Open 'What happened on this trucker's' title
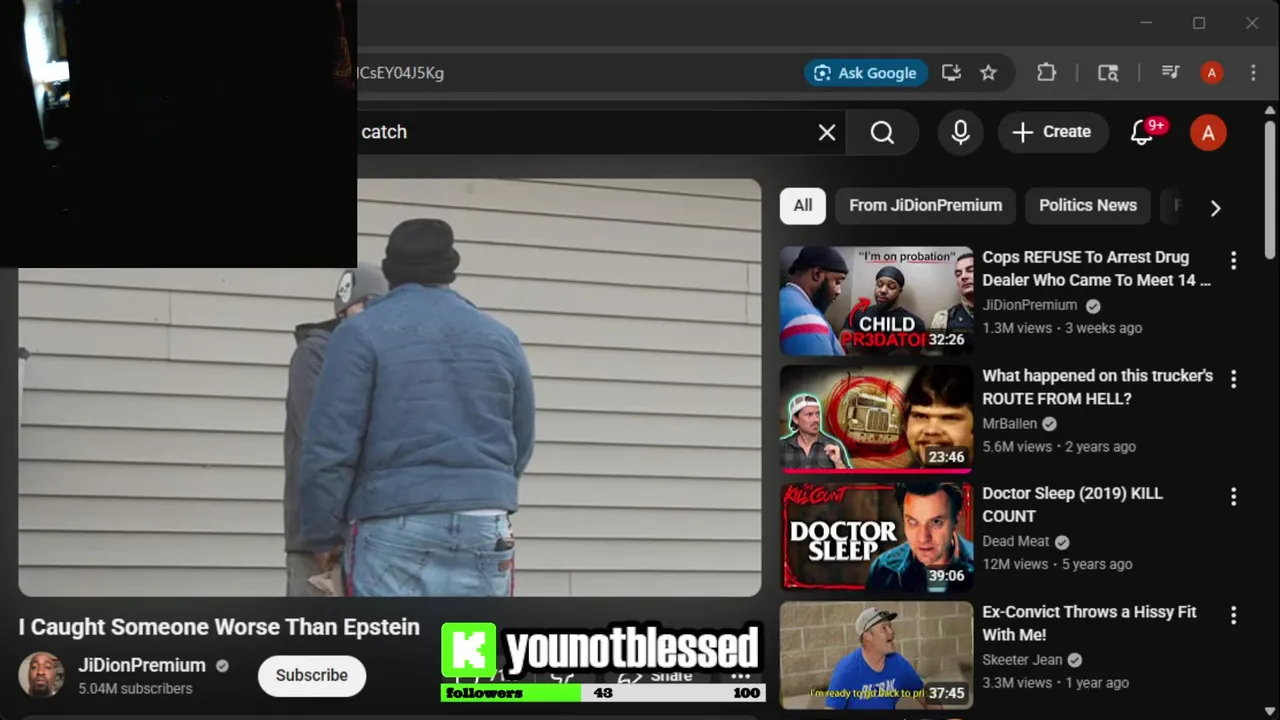The width and height of the screenshot is (1280, 720). point(1097,387)
